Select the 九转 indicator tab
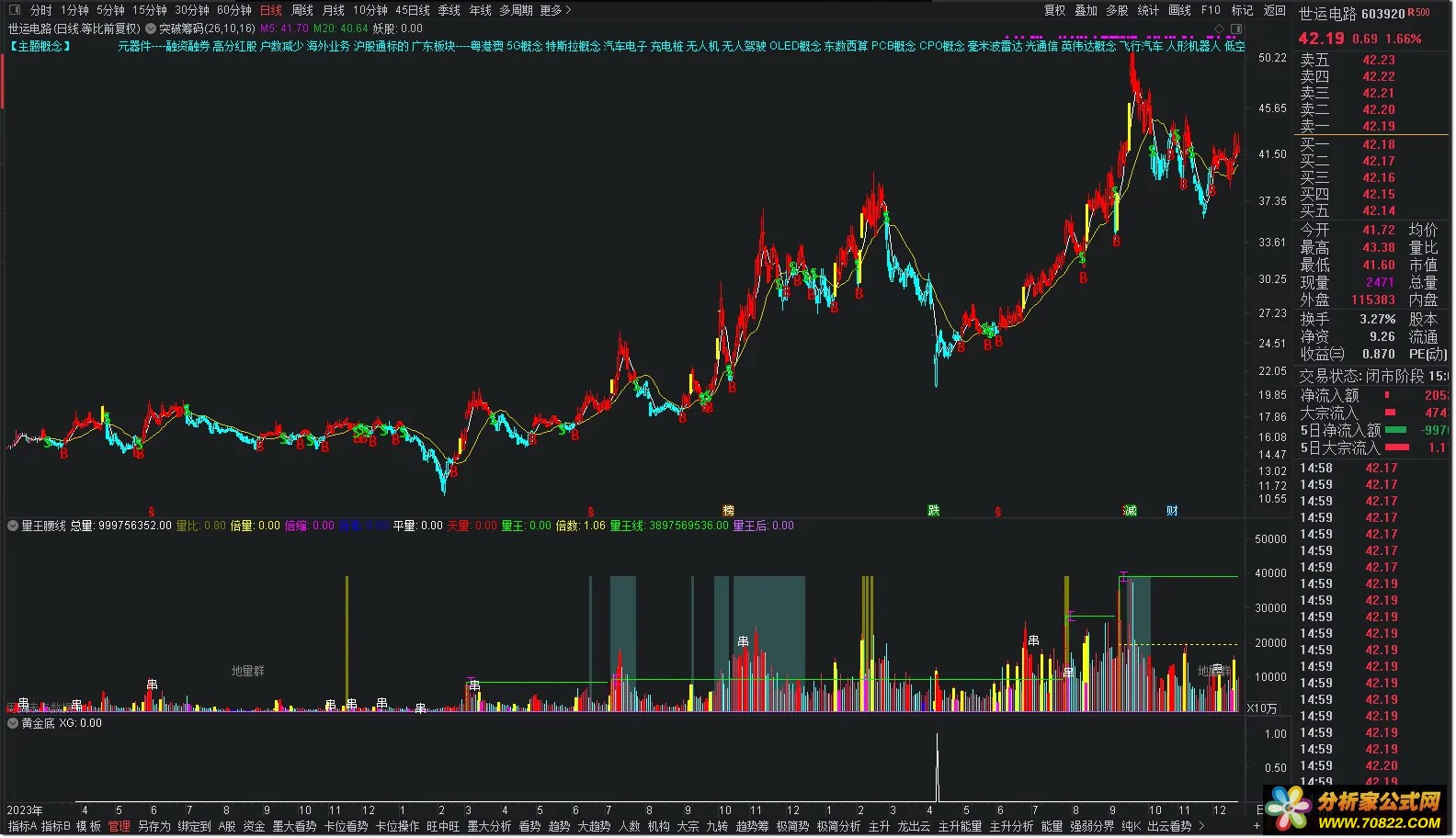The image size is (1456, 838). click(717, 826)
